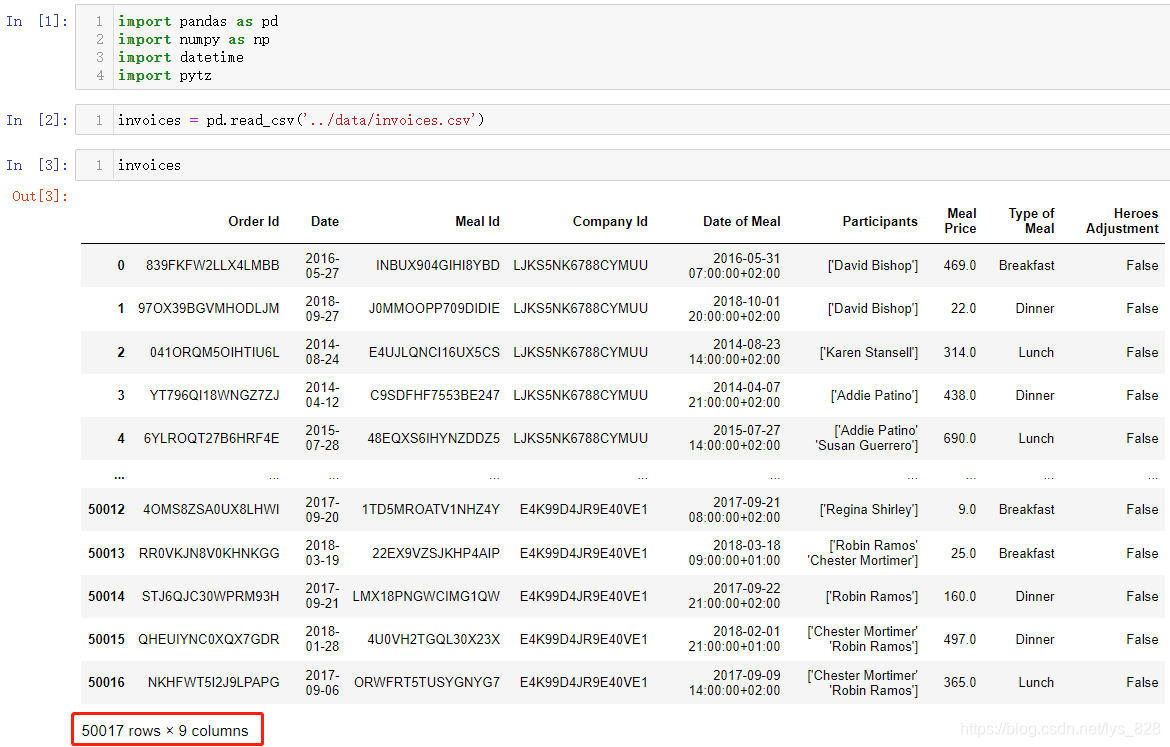
Task: Click Date of Meal 2018-03-18 09:00:00+01:00
Action: click(734, 553)
